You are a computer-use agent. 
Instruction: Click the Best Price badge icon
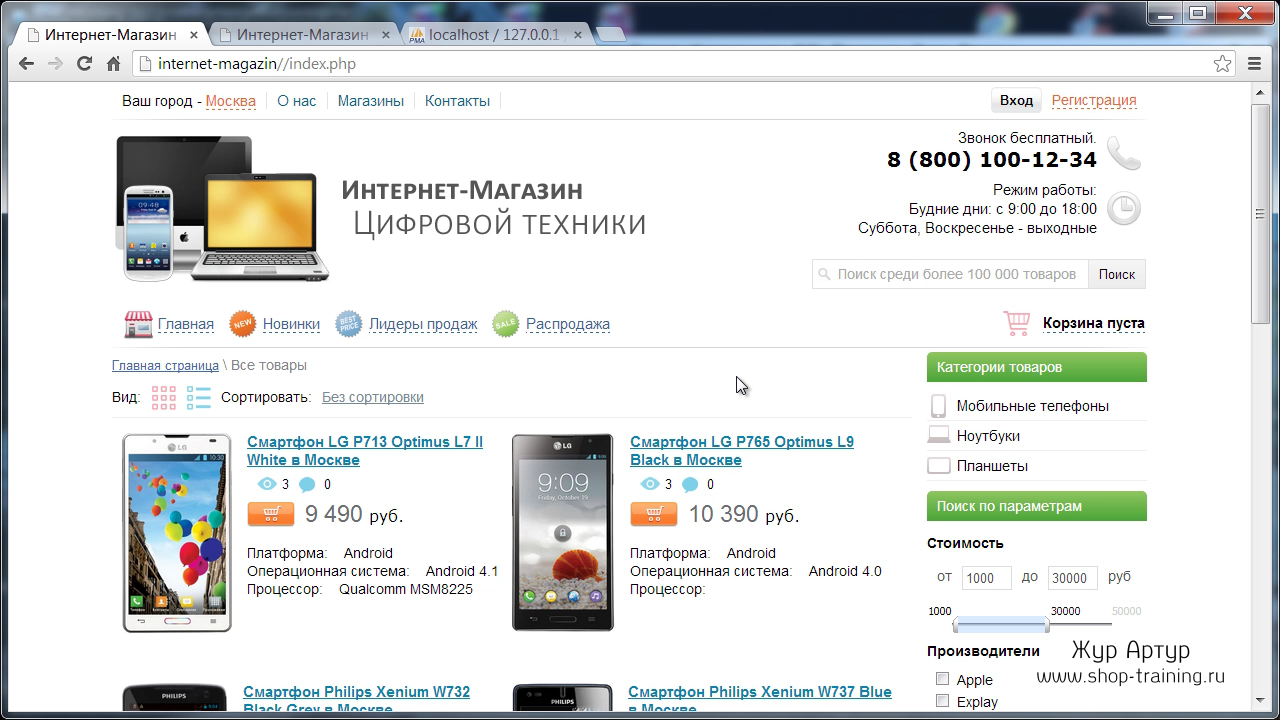(x=349, y=324)
